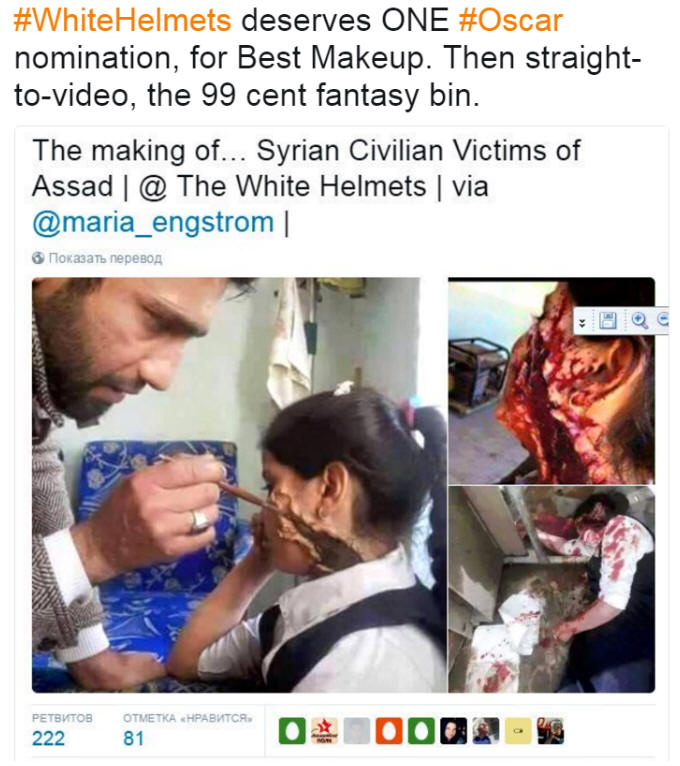This screenshot has height=766, width=680.
Task: Open the orange egg avatar
Action: tap(389, 731)
